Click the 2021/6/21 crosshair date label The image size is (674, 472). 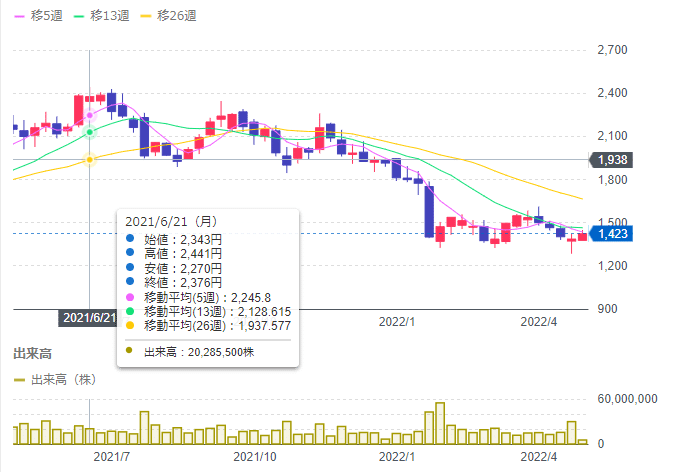(88, 318)
